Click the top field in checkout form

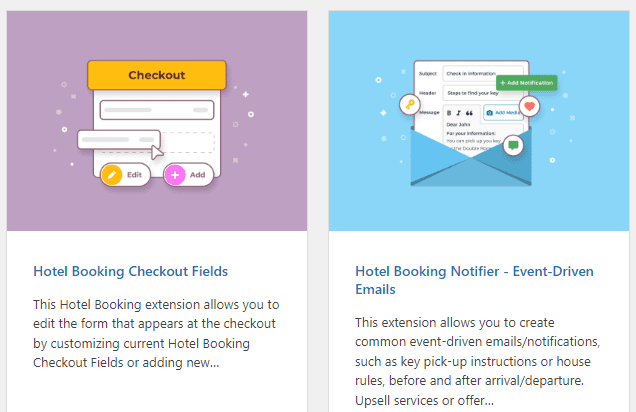click(x=156, y=108)
